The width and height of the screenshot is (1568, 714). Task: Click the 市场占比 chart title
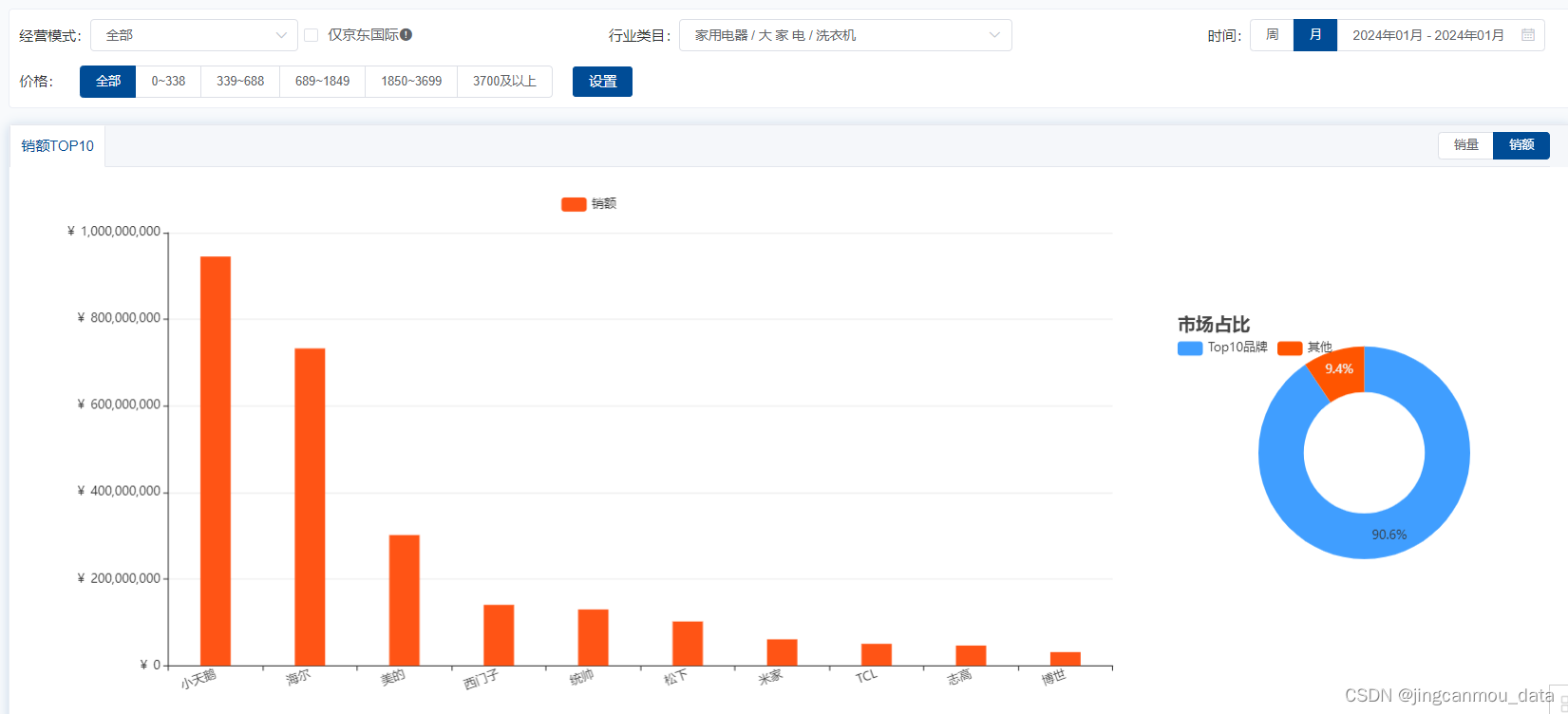[1214, 325]
